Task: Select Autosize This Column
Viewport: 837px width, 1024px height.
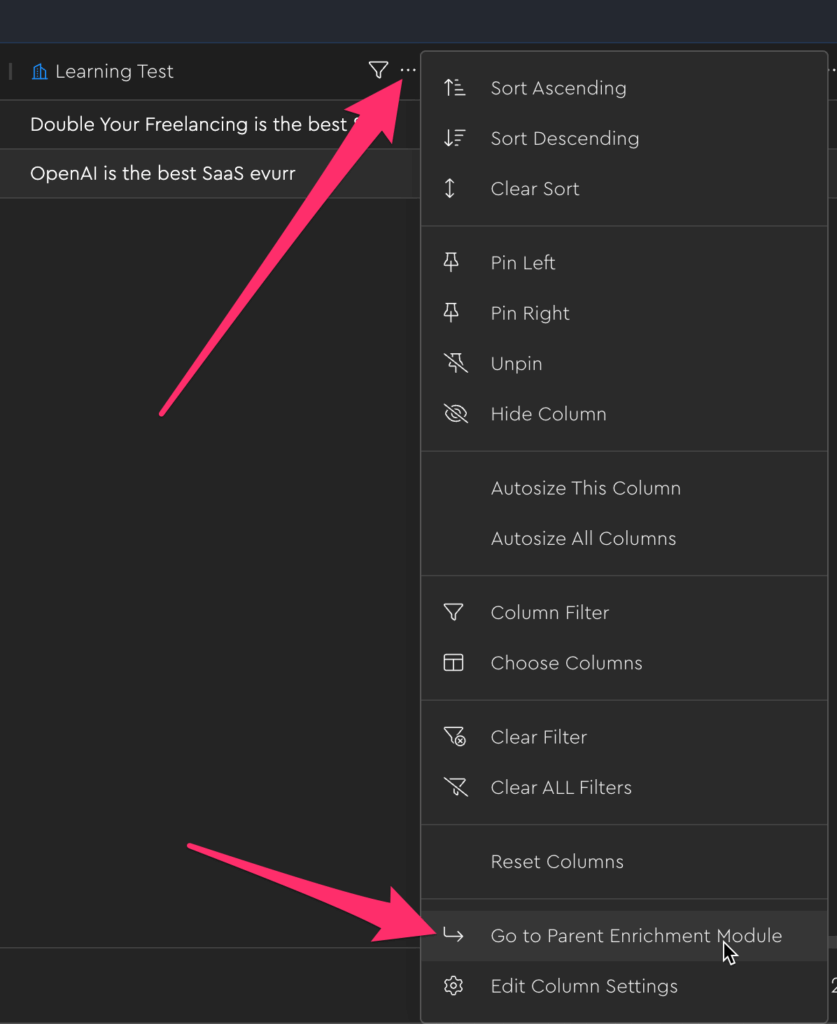Action: coord(585,488)
